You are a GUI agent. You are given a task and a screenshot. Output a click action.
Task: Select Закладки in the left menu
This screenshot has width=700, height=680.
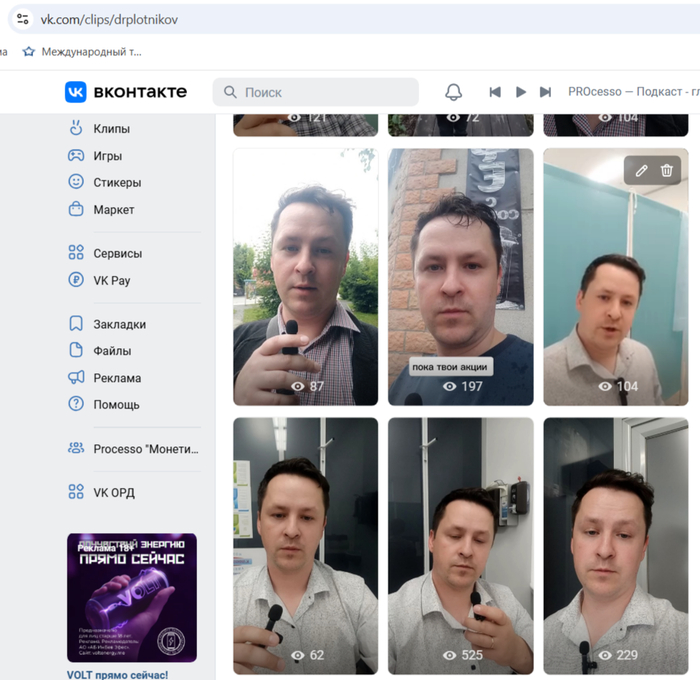(119, 324)
